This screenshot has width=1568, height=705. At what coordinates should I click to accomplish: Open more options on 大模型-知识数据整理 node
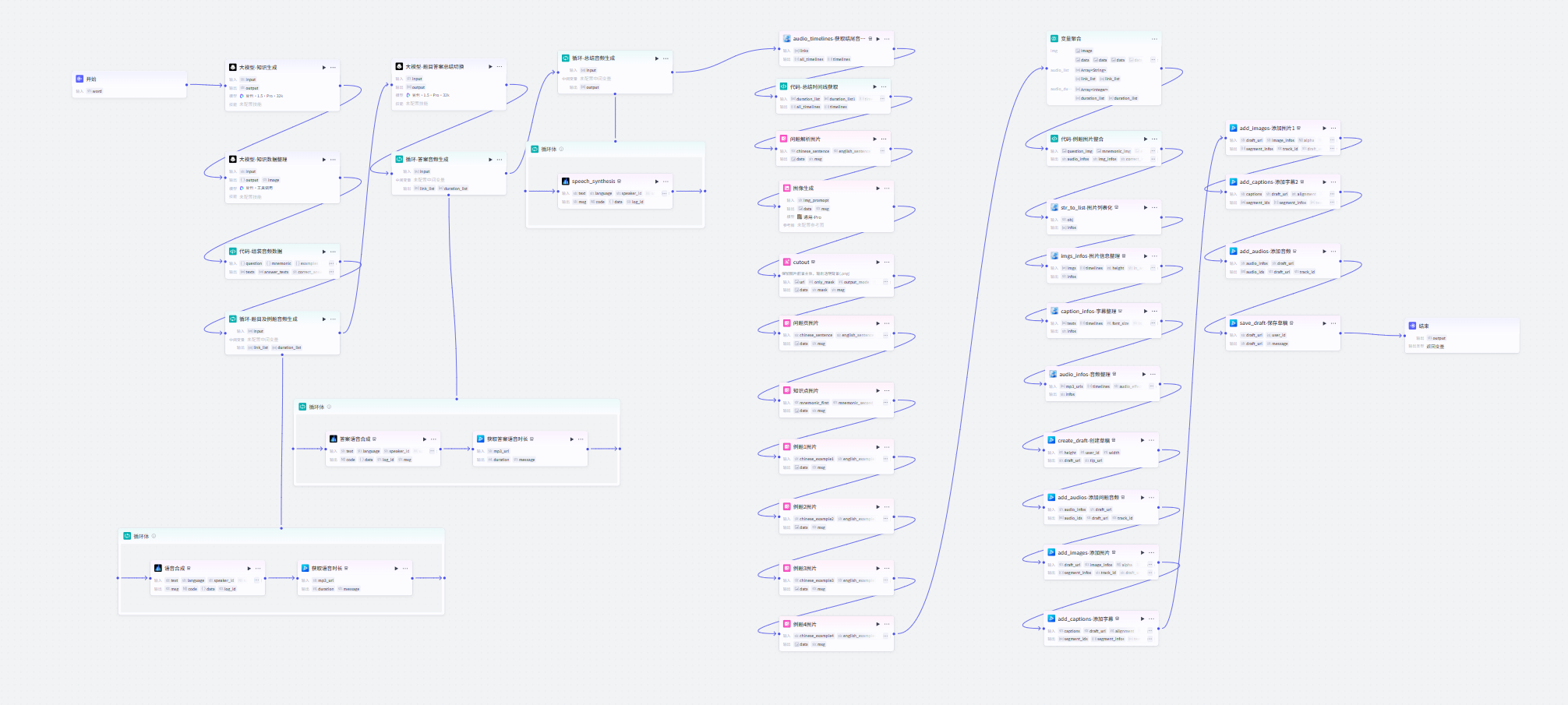point(333,159)
